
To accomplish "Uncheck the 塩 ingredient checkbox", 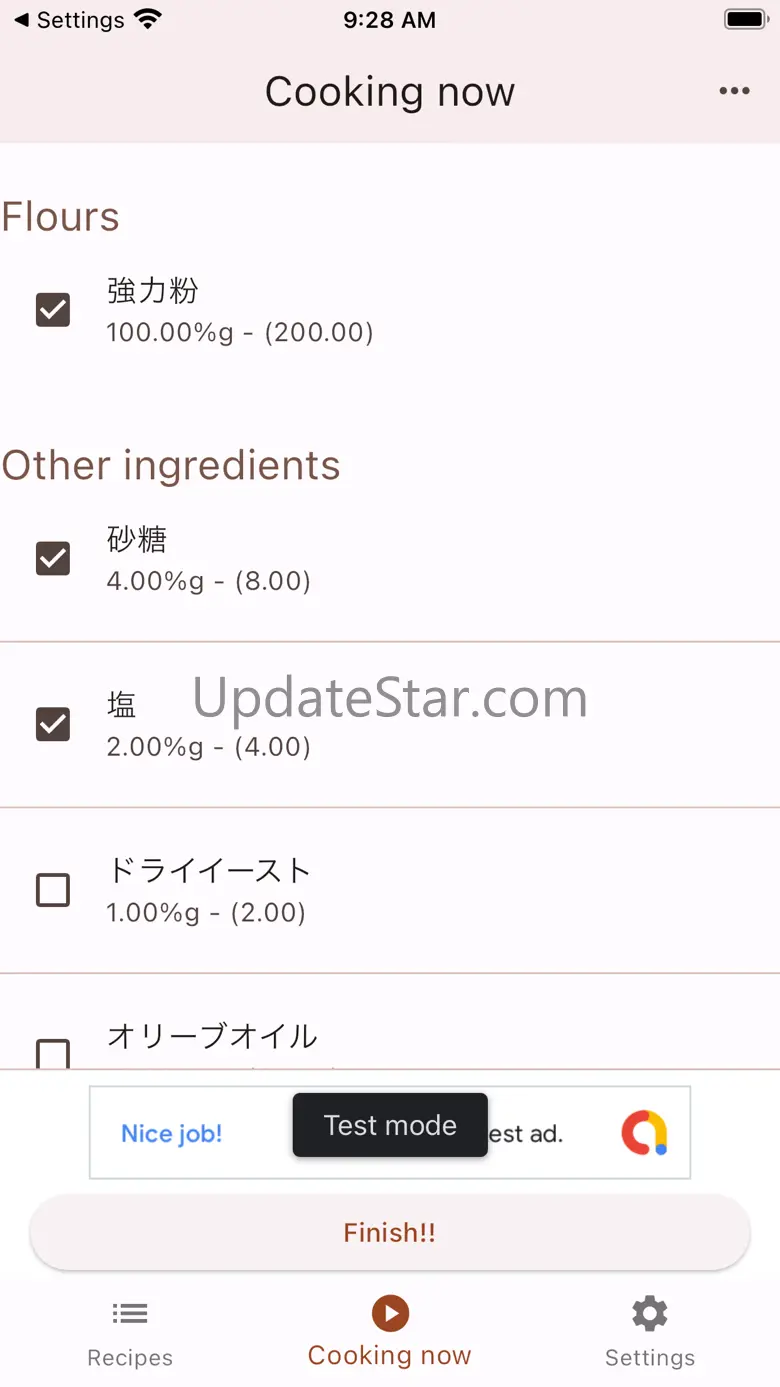I will (53, 724).
